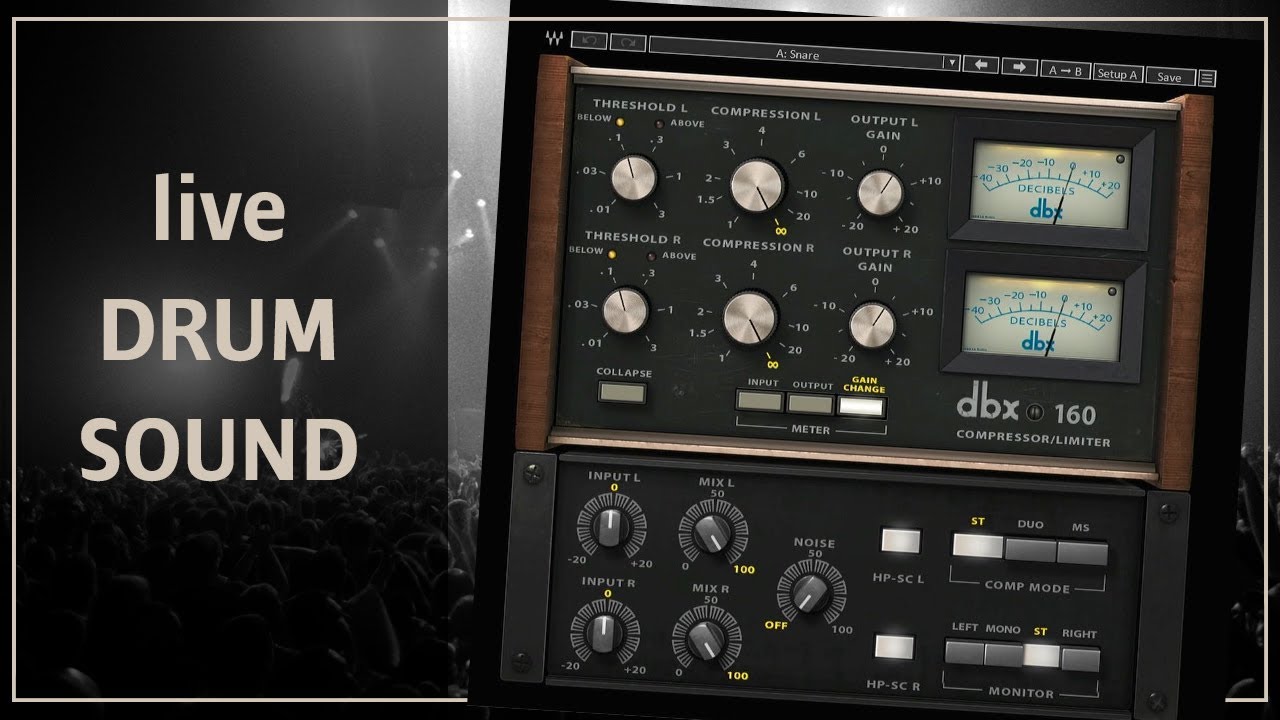
Task: Click the redo arrow button
Action: (628, 45)
